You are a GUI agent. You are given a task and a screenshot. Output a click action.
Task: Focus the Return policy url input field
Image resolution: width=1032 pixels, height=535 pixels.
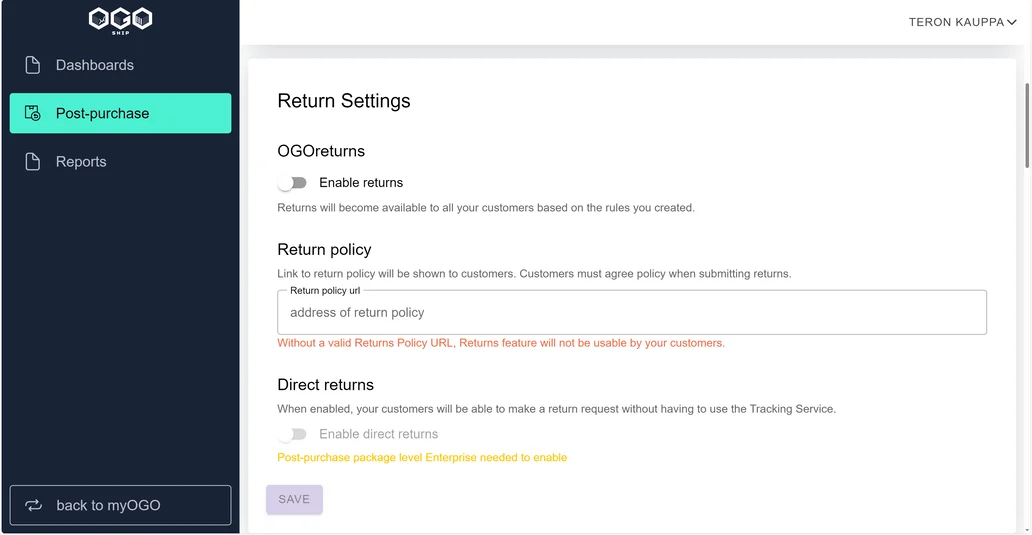point(632,313)
